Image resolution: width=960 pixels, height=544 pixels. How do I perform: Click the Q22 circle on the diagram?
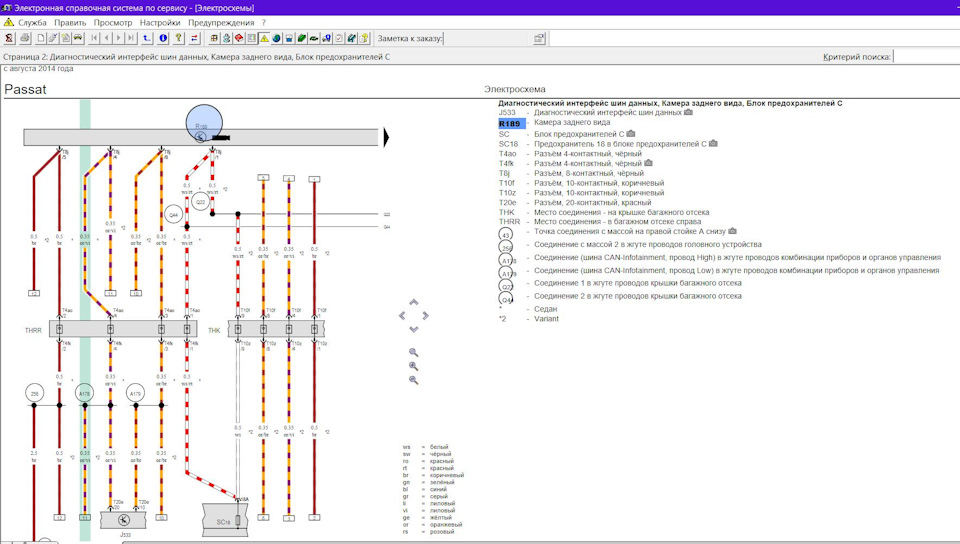200,201
